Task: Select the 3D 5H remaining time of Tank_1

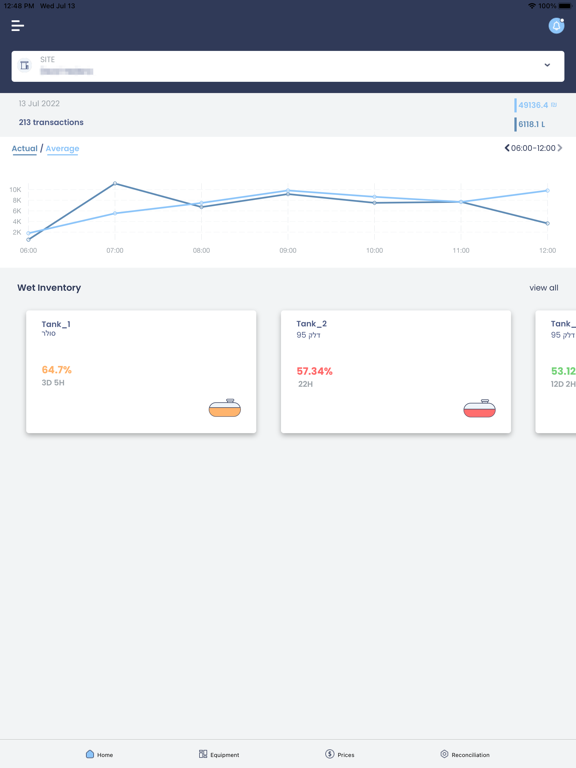Action: 53,383
